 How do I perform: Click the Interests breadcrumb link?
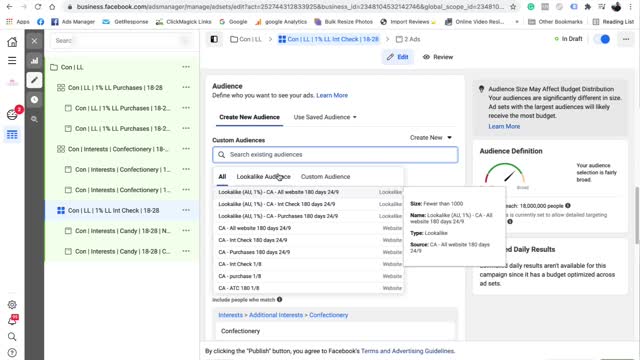pyautogui.click(x=230, y=315)
